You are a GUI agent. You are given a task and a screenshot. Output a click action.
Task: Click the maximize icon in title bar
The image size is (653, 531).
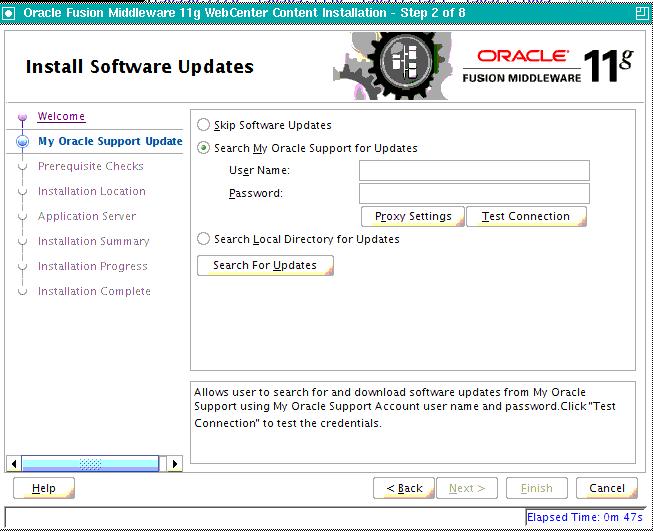pos(642,13)
